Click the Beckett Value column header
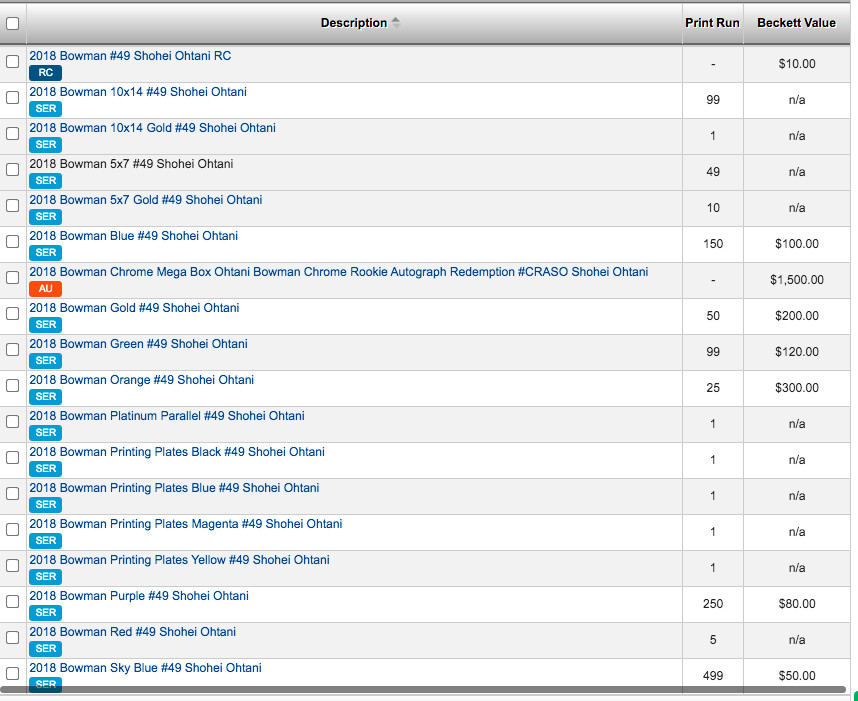The image size is (858, 701). click(796, 23)
